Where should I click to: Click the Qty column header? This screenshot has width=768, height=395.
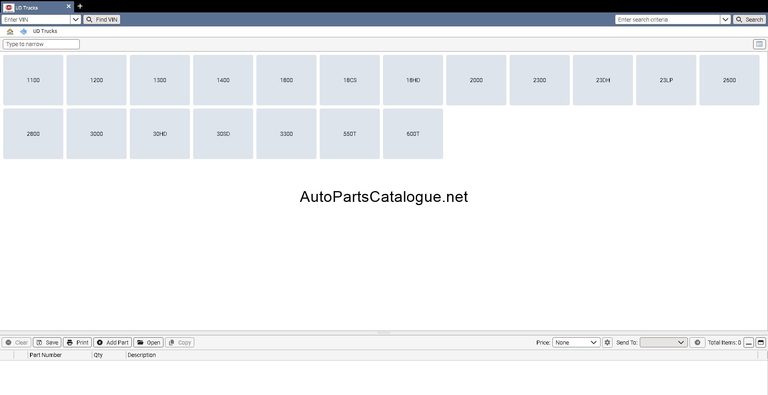[x=98, y=355]
